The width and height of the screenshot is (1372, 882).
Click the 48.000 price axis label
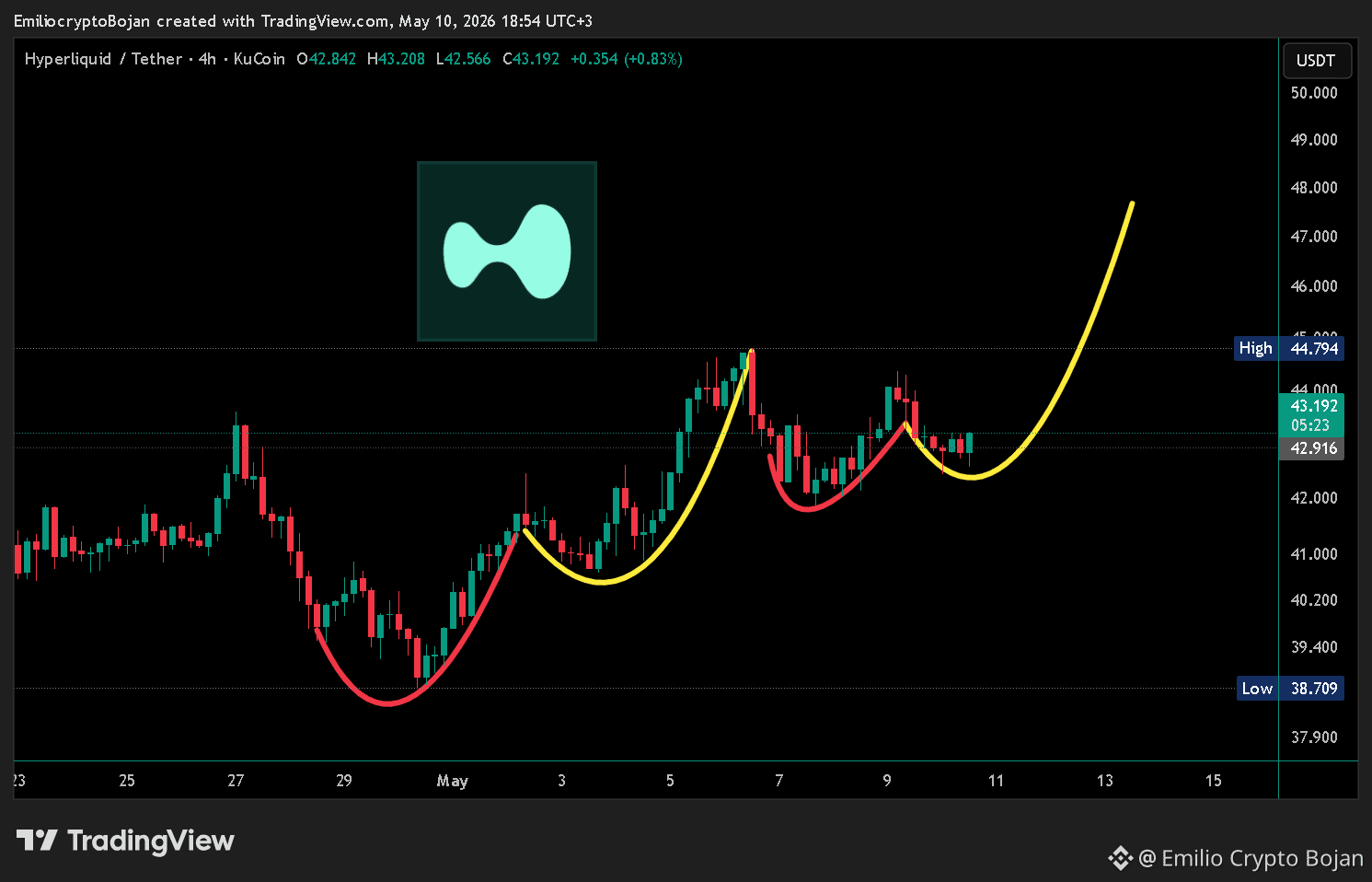[1314, 188]
